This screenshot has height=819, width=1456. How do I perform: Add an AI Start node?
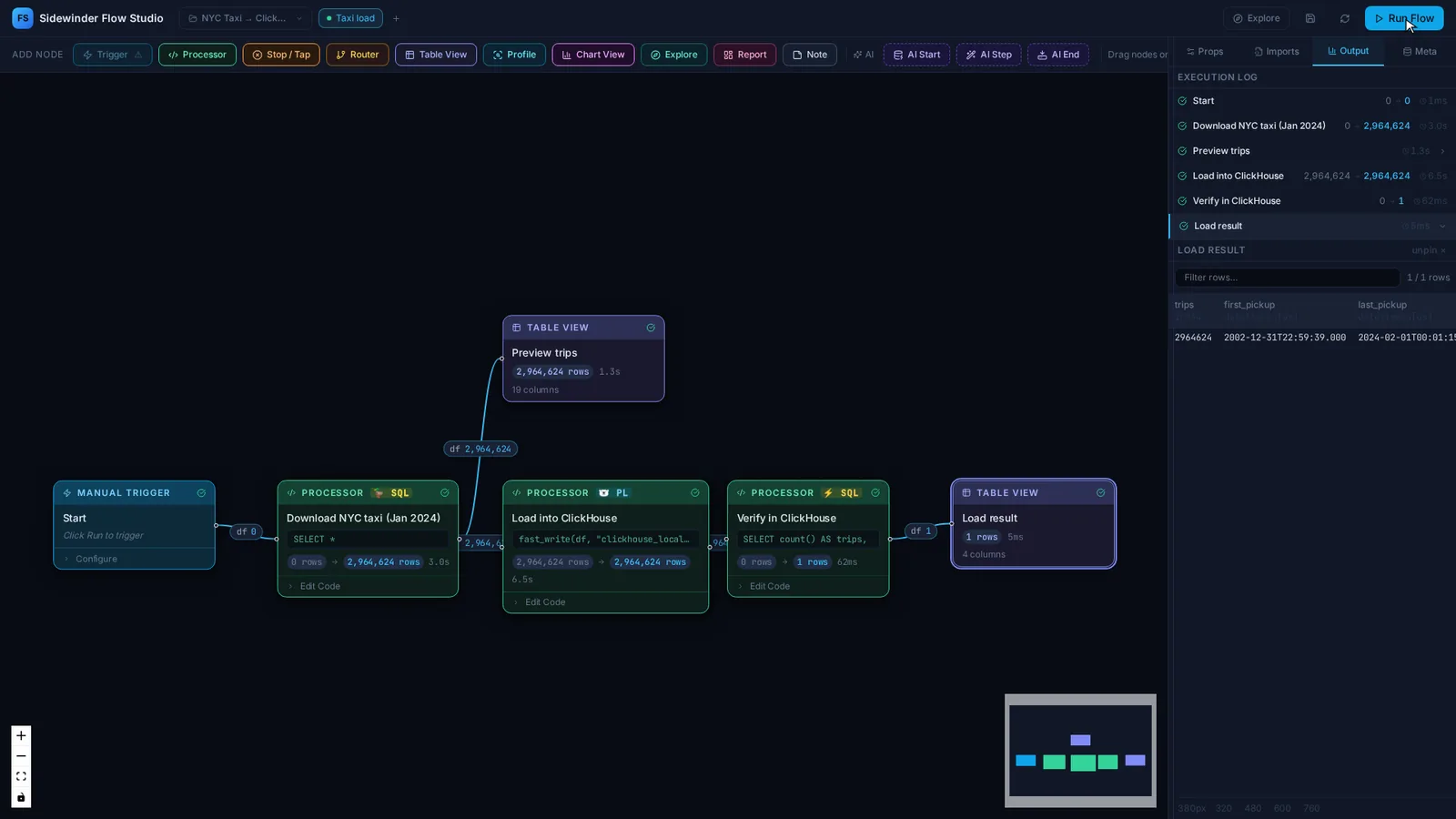pos(916,55)
